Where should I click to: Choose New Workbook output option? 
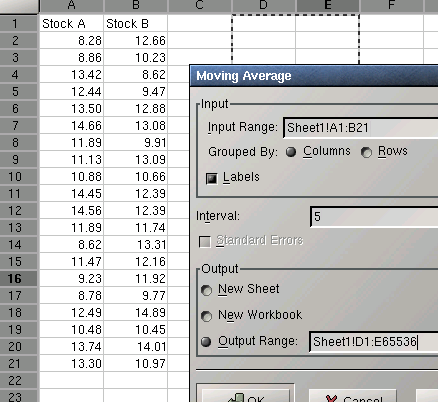206,316
